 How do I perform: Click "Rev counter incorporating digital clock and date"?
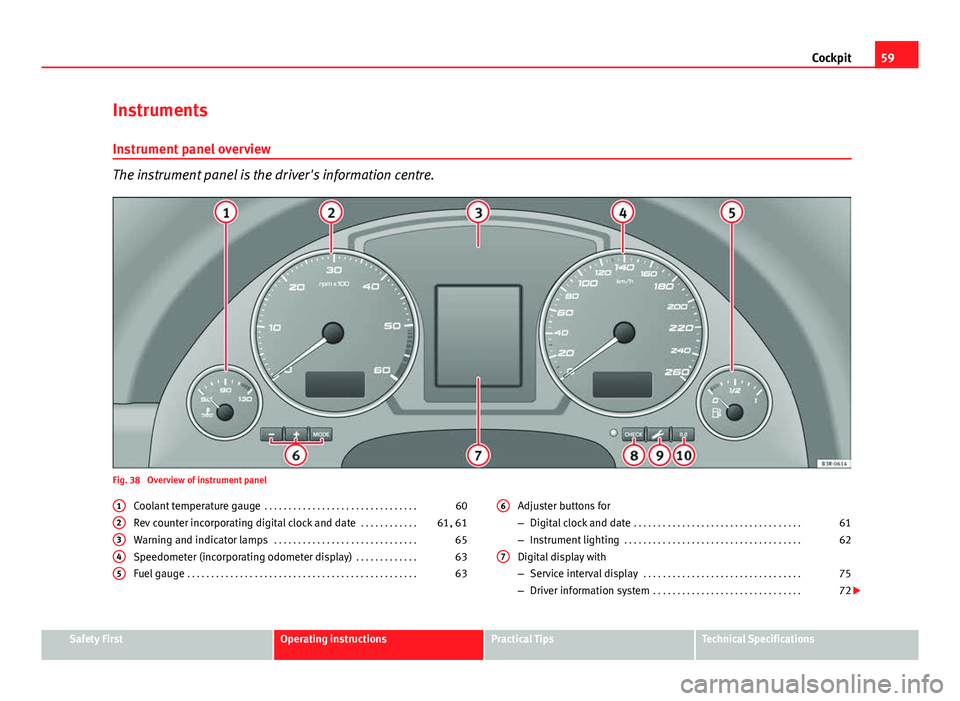point(244,523)
